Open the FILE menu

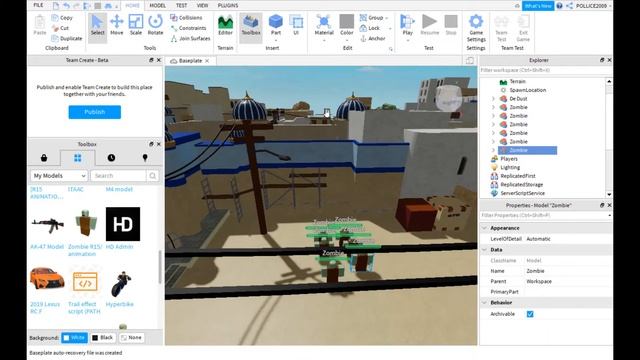point(38,5)
